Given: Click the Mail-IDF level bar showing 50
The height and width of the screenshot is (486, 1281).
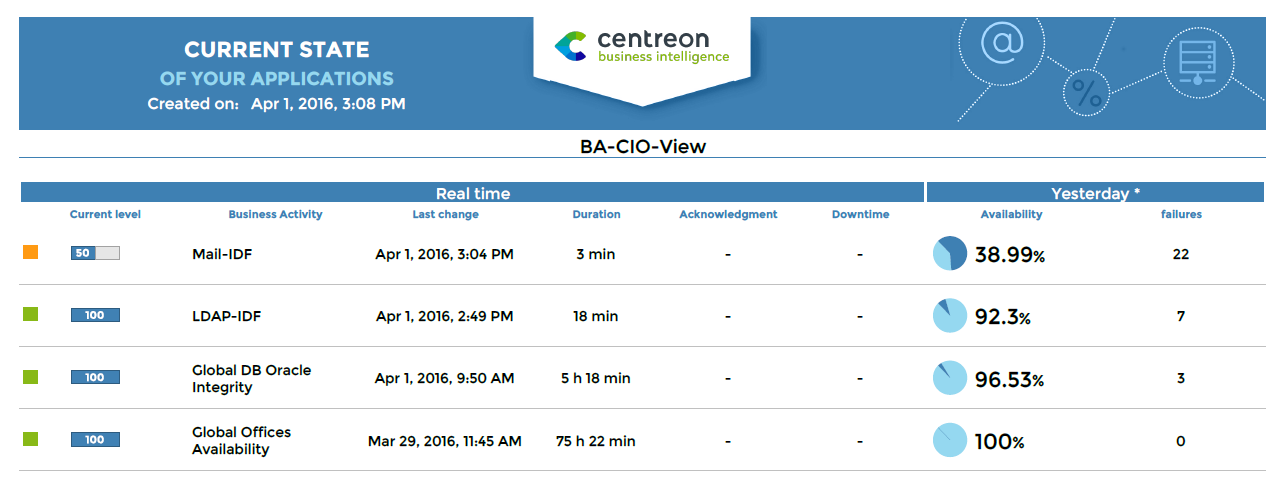Looking at the screenshot, I should pyautogui.click(x=95, y=253).
